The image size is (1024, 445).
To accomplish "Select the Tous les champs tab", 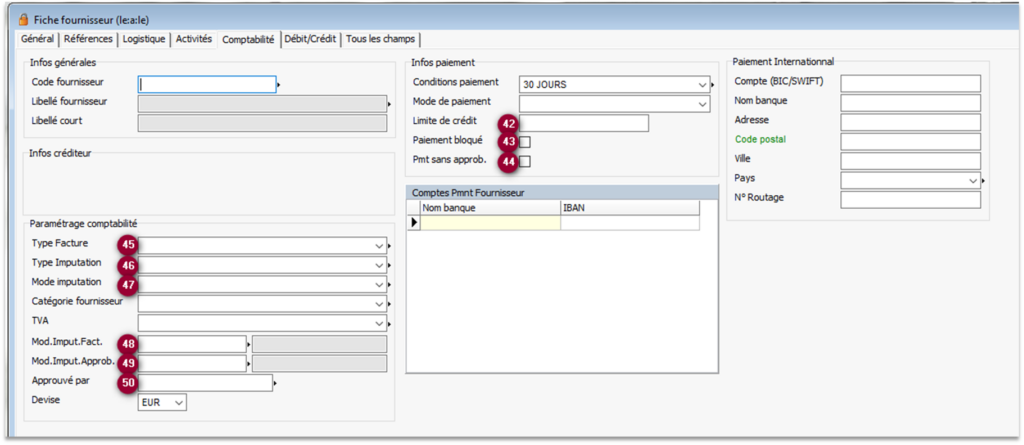I will pyautogui.click(x=381, y=39).
